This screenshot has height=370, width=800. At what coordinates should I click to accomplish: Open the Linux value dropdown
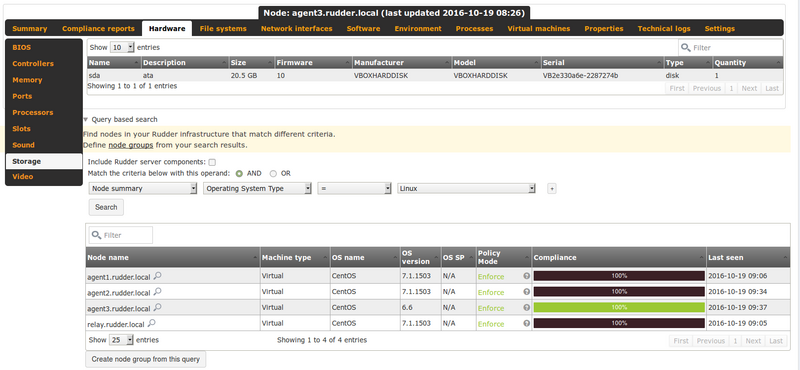466,188
